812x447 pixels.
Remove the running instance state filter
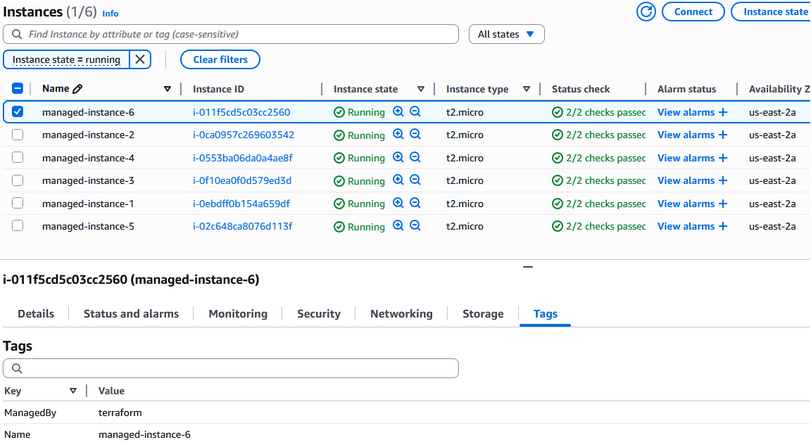pos(140,60)
